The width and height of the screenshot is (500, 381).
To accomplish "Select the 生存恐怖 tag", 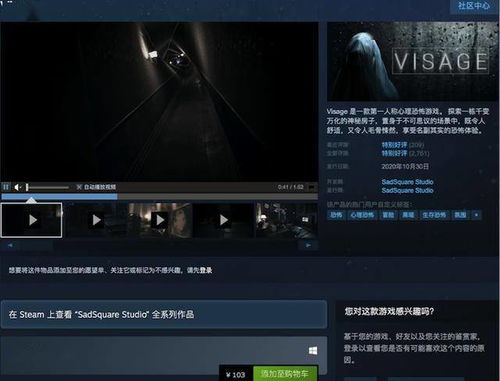I will 434,215.
